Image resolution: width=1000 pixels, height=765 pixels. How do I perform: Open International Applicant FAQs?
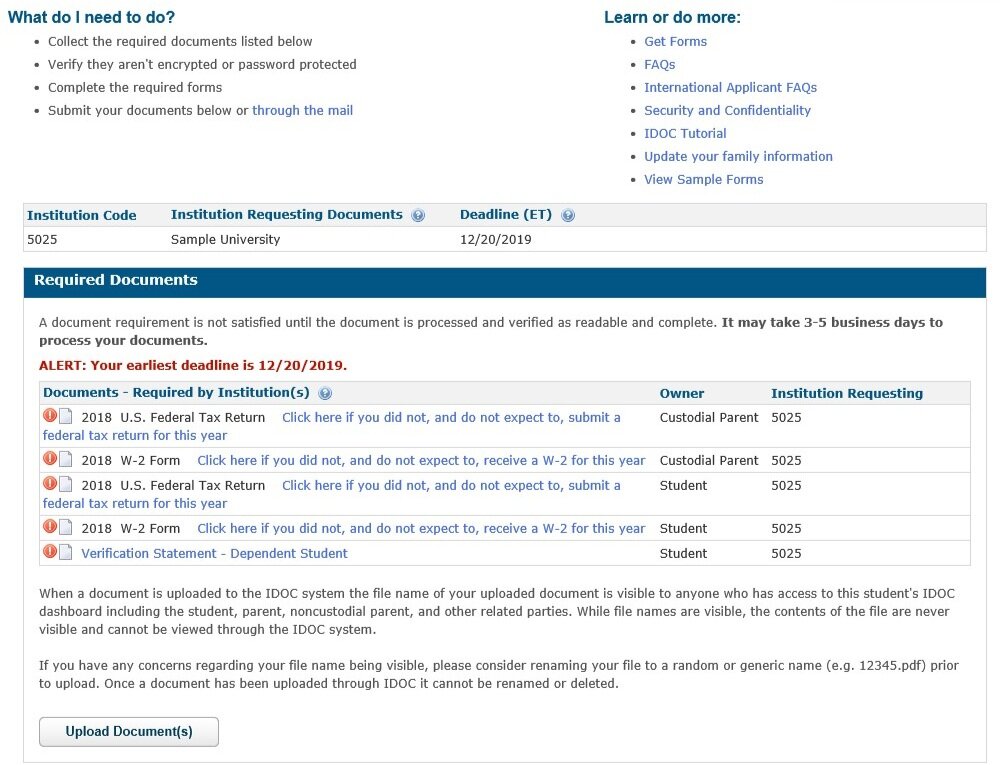point(730,87)
